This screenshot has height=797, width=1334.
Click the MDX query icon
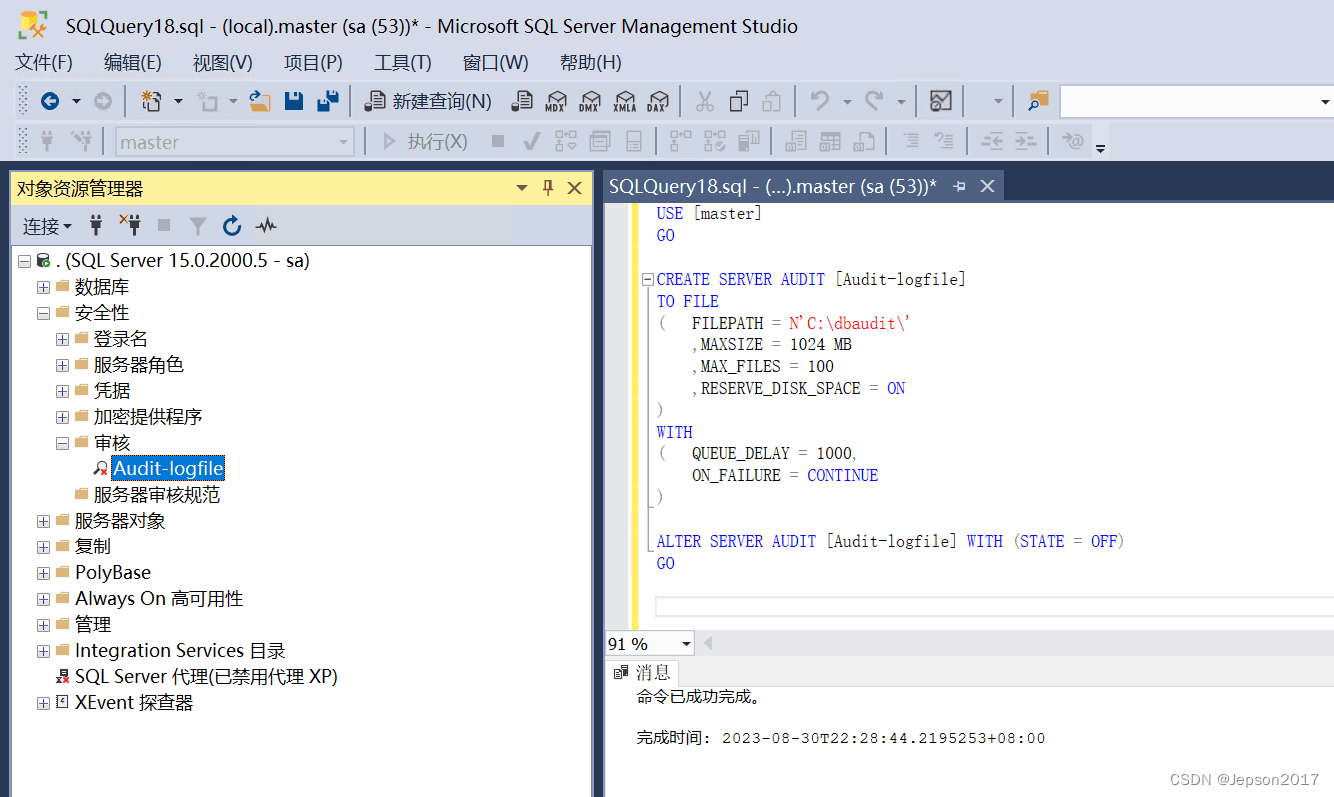[x=556, y=101]
